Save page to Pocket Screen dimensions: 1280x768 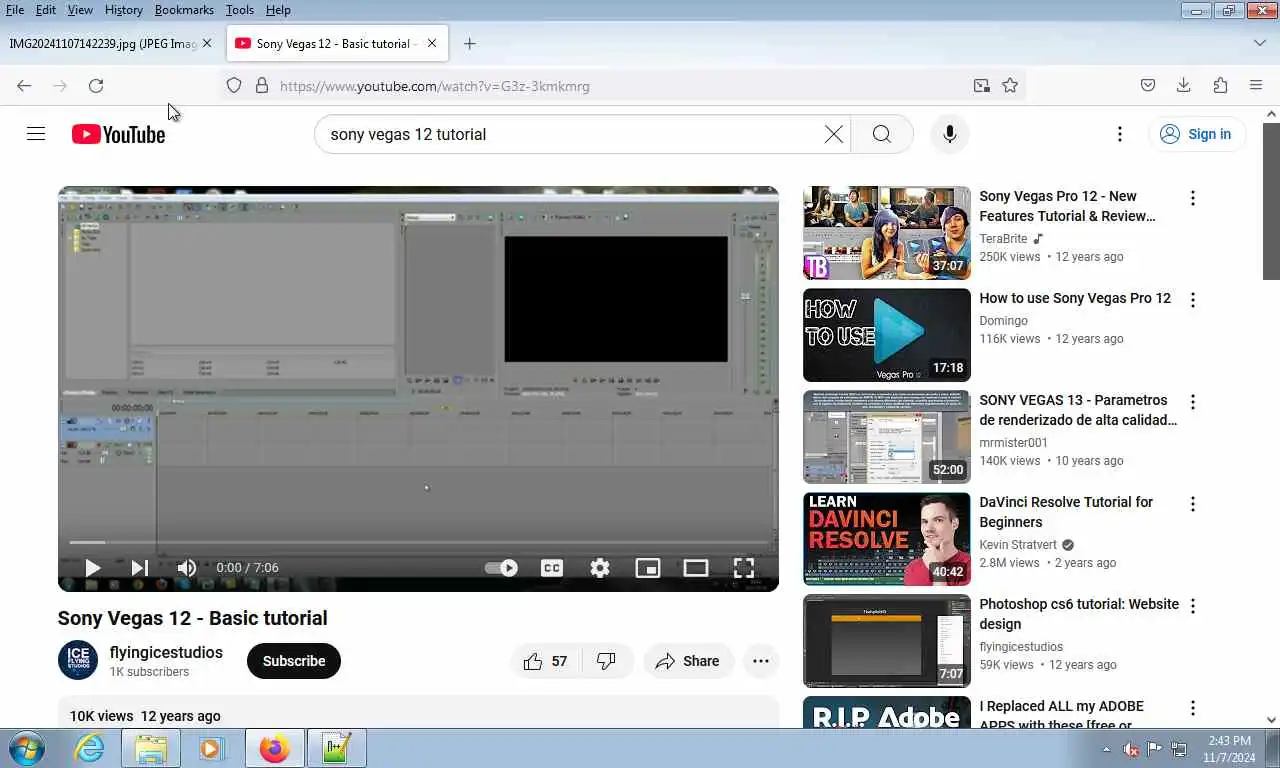pos(1148,86)
